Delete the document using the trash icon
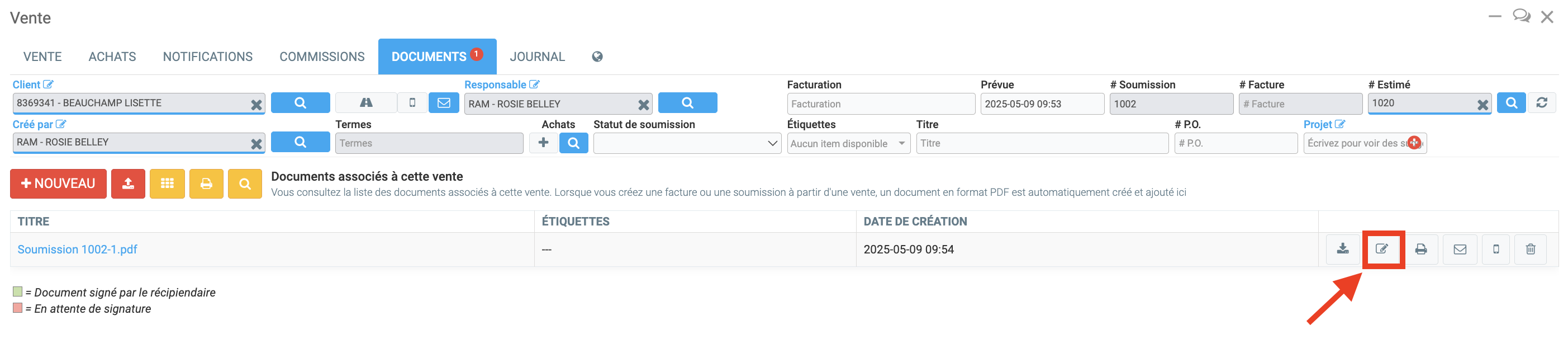This screenshot has width=1568, height=348. pyautogui.click(x=1530, y=250)
